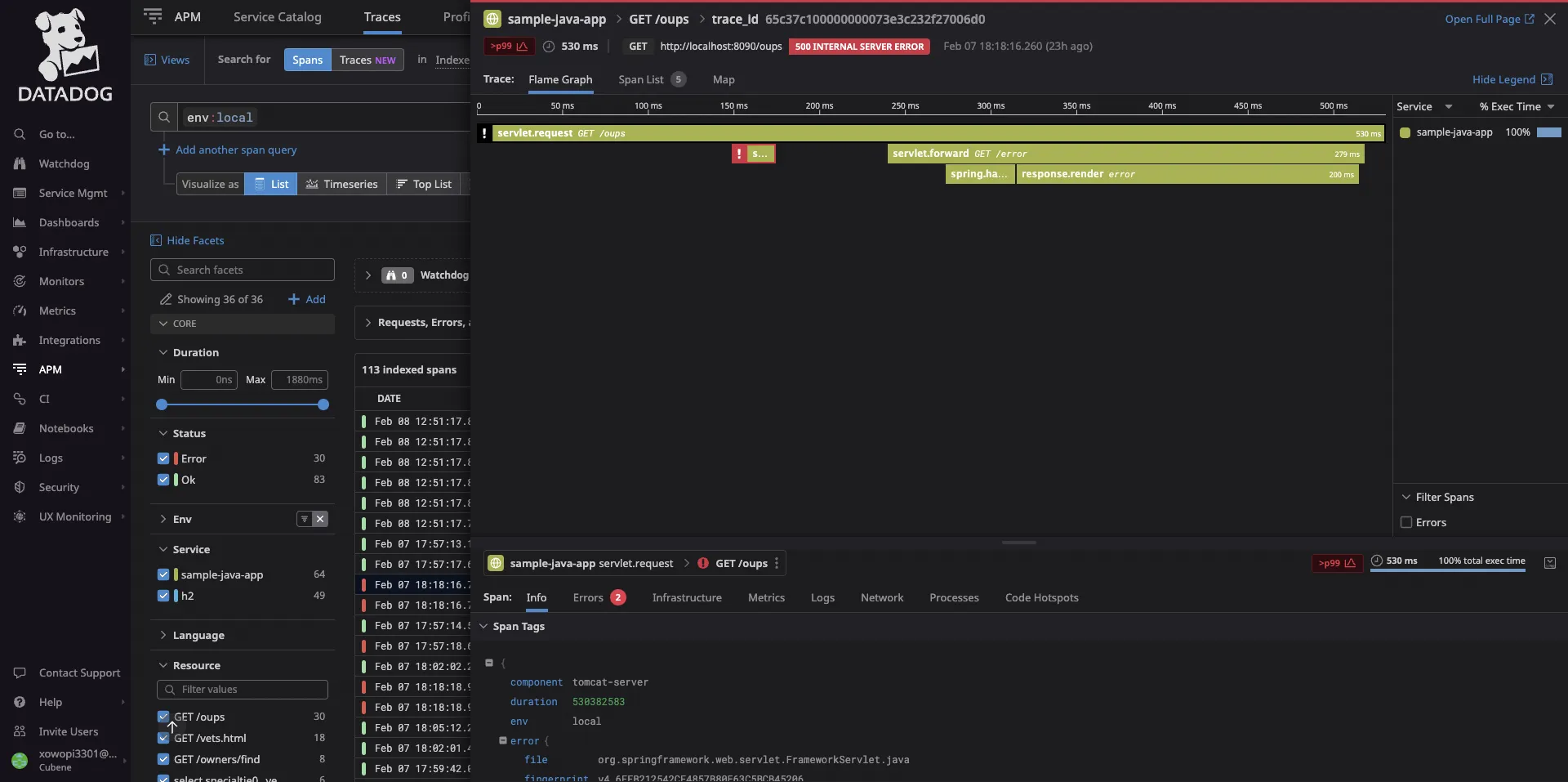Screen dimensions: 1568x782
Task: Collapse the CORE facet group
Action: [163, 324]
